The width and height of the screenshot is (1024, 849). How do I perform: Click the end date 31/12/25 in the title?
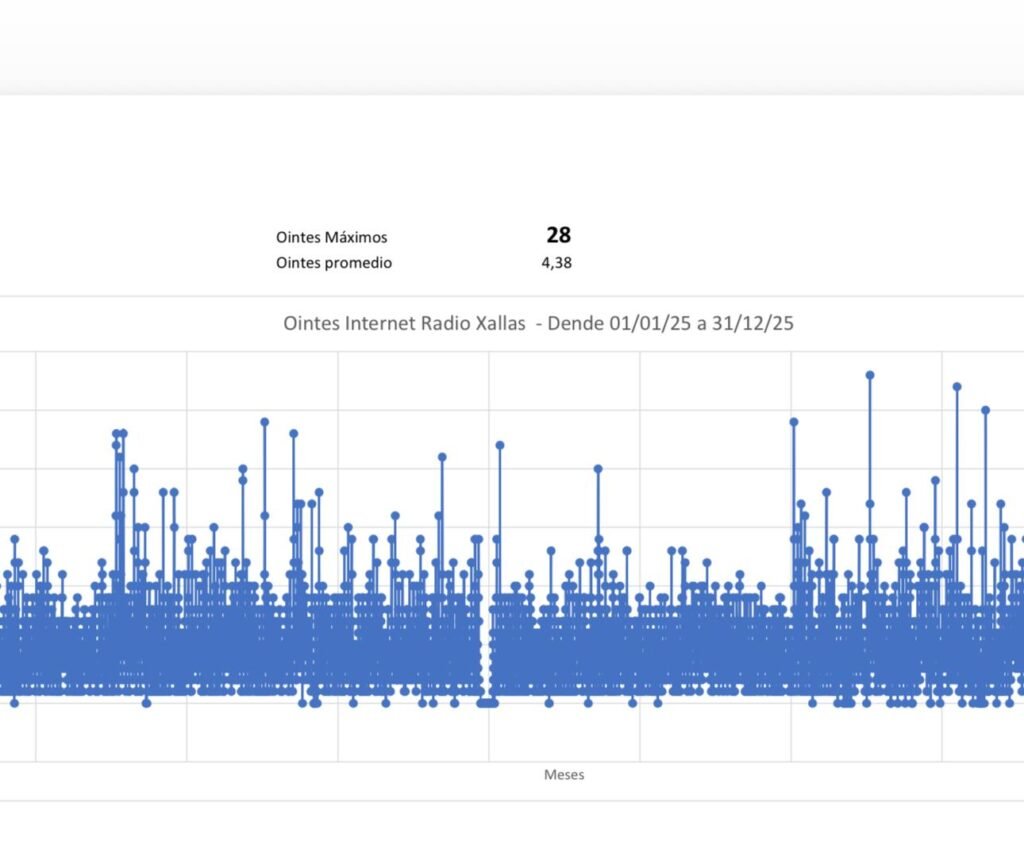pos(754,324)
